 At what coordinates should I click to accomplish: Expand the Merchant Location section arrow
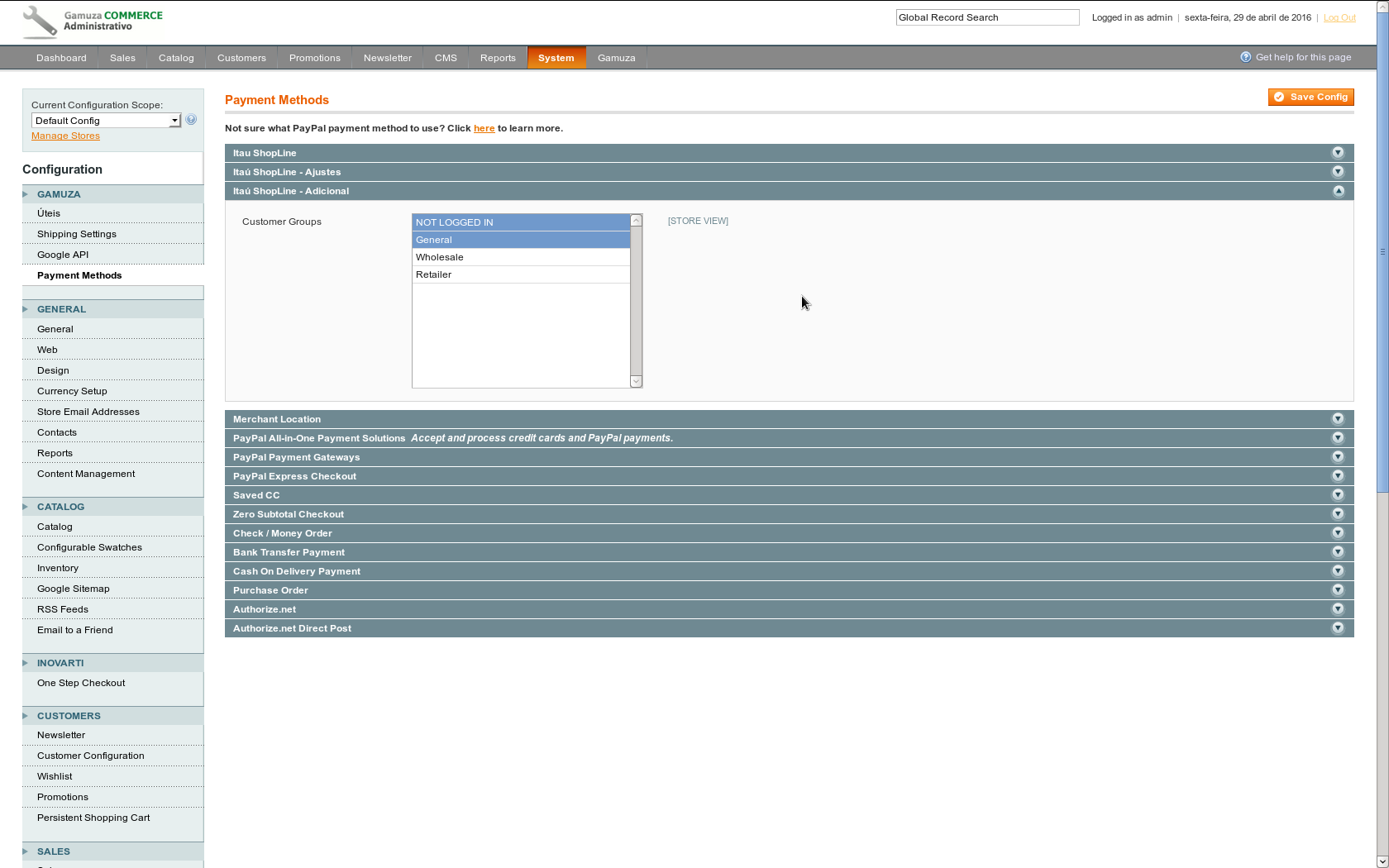click(x=1338, y=419)
